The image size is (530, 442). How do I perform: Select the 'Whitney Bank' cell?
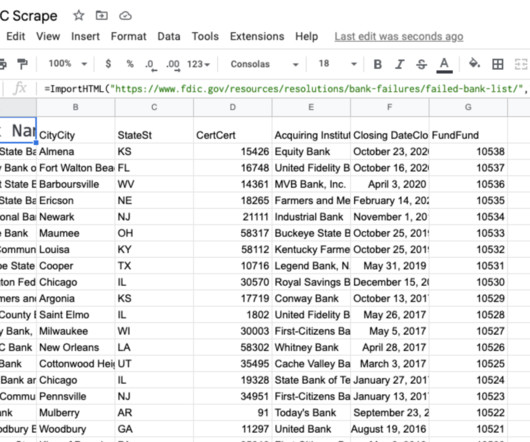(311, 347)
